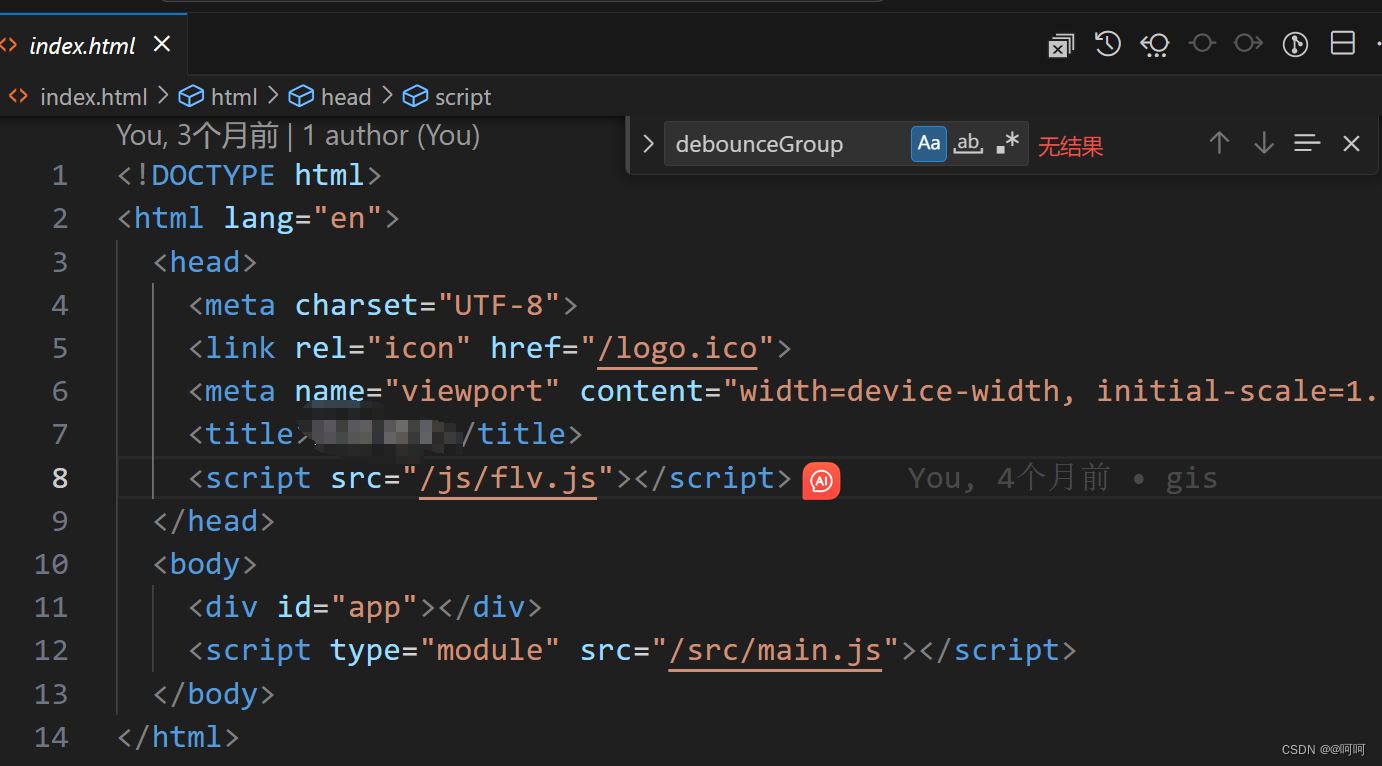Toggle regular expression search in find
1382x766 pixels.
tap(1007, 143)
